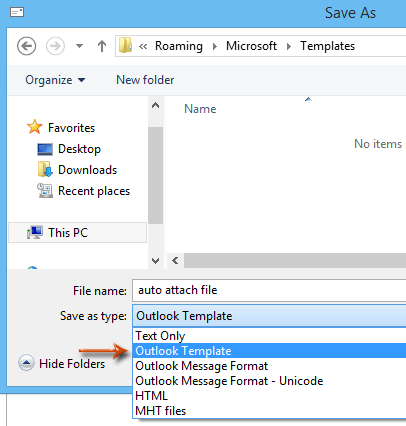Image resolution: width=406 pixels, height=426 pixels.
Task: Open the Organize dropdown menu
Action: (55, 80)
